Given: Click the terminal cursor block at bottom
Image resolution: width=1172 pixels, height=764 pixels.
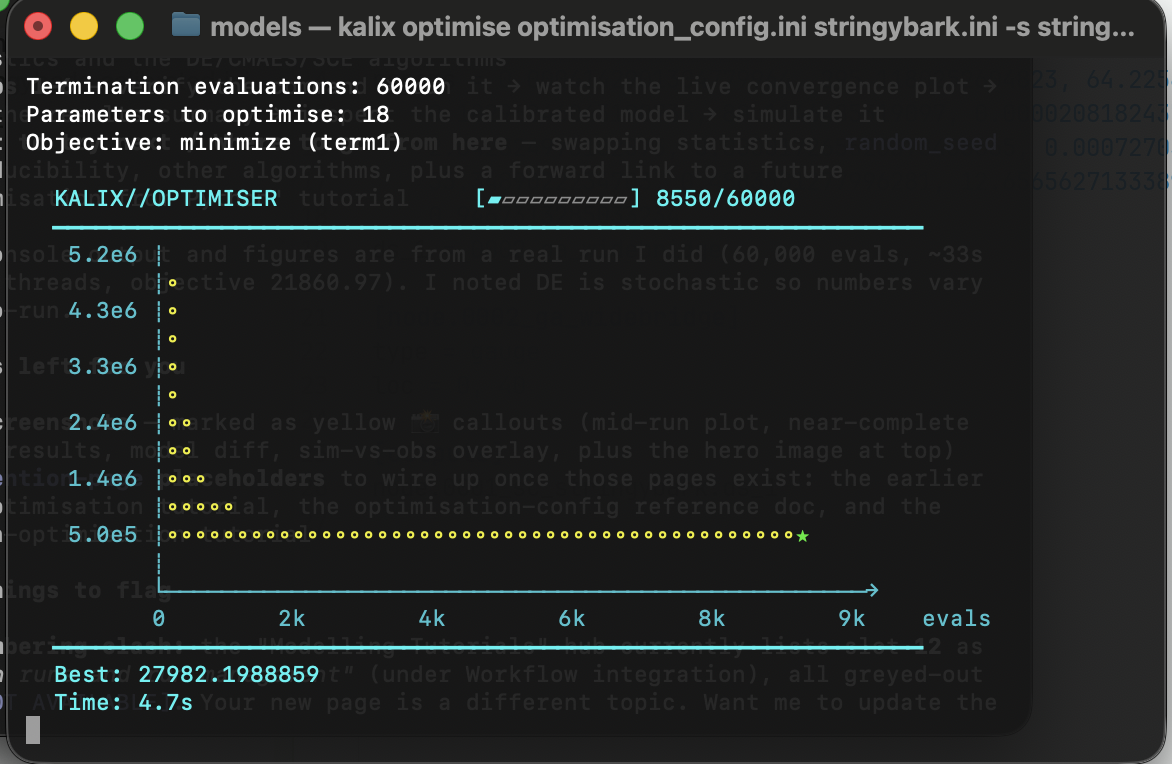Looking at the screenshot, I should 33,730.
